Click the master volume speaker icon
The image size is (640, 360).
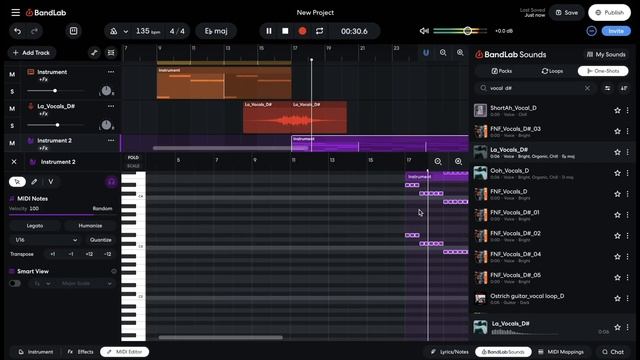pyautogui.click(x=424, y=31)
